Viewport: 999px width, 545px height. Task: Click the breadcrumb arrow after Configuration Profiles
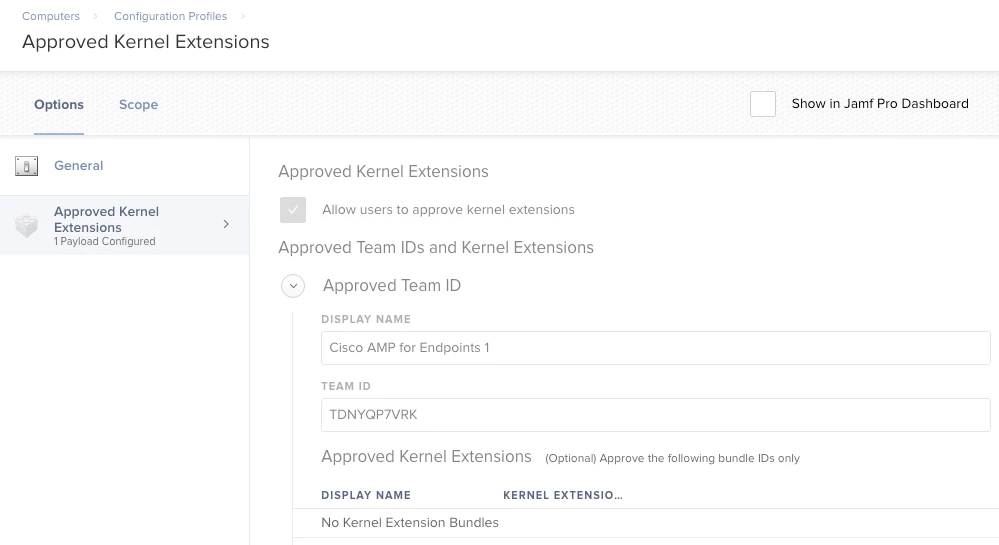point(243,16)
